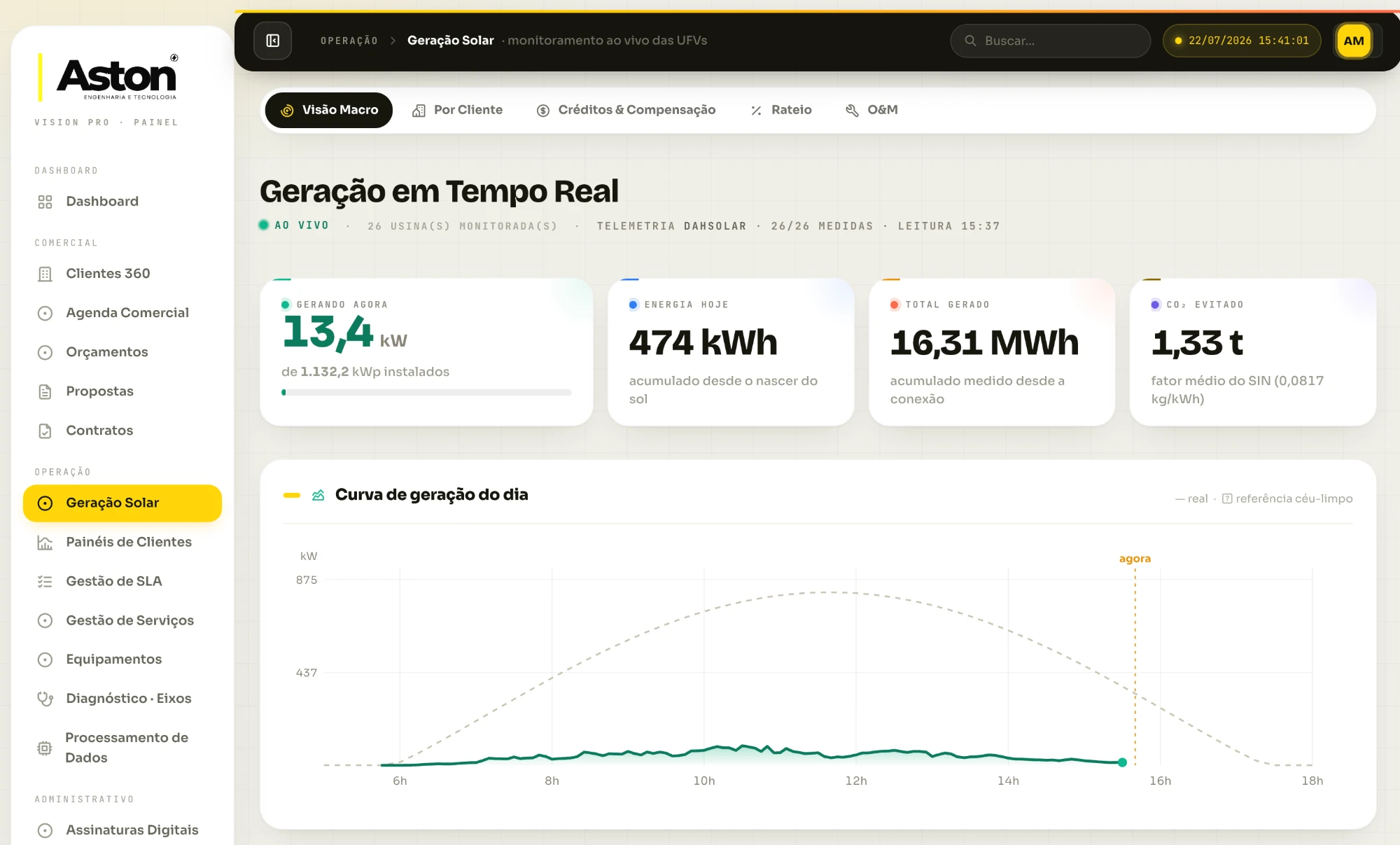This screenshot has height=845, width=1400.
Task: Click the installed capacity progress bar
Action: click(x=426, y=393)
